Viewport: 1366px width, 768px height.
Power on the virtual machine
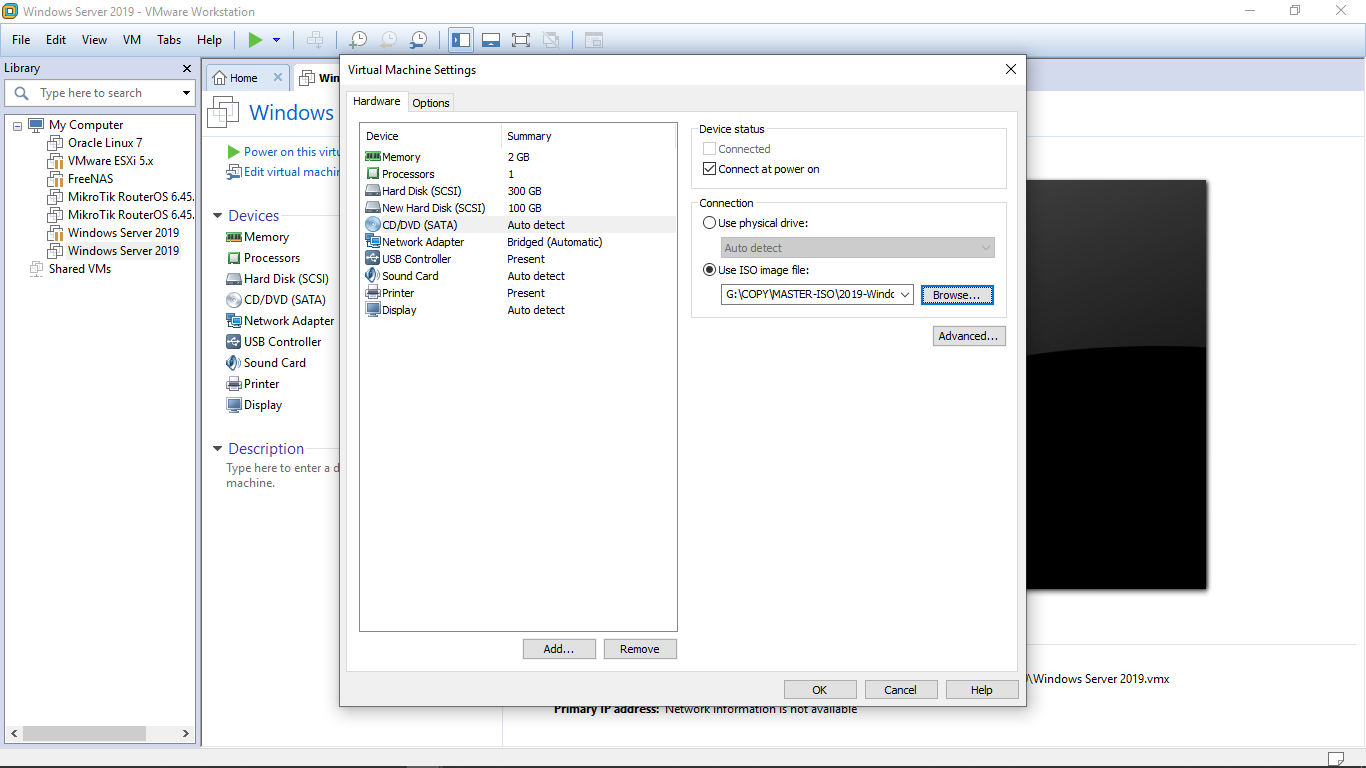256,40
